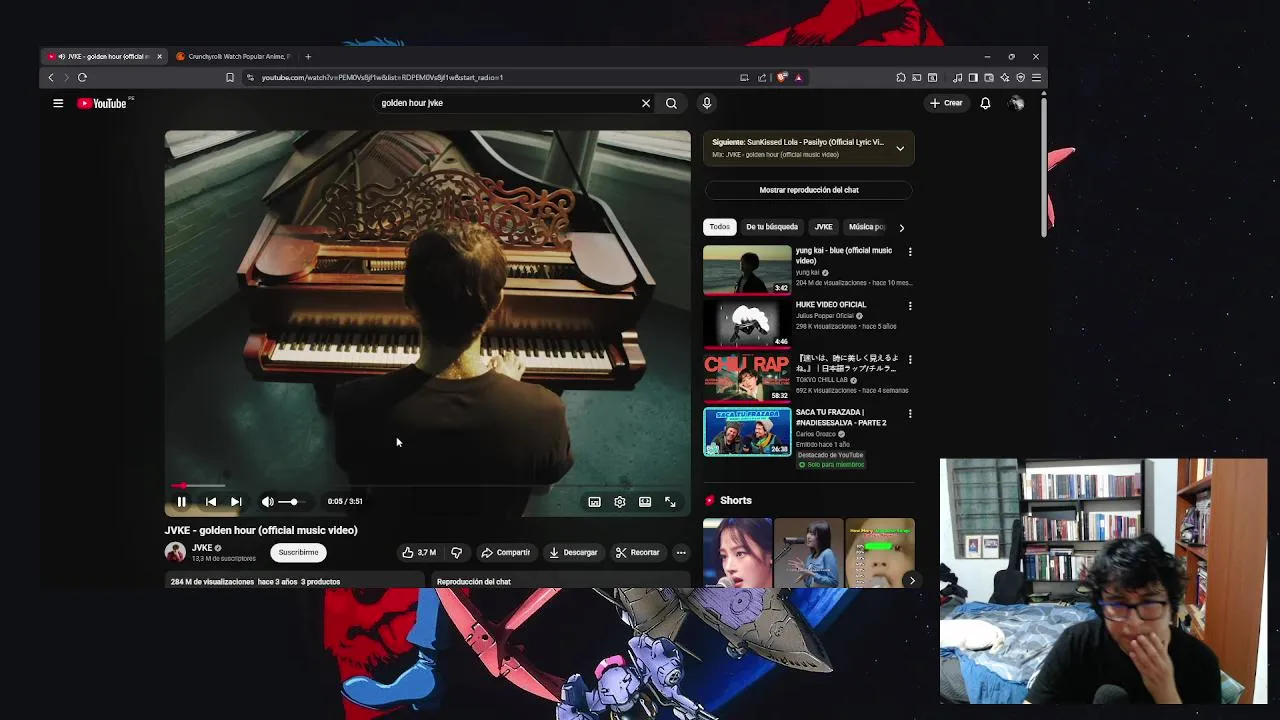Open options menu for yung kai blue video
Viewport: 1280px width, 720px height.
click(910, 252)
